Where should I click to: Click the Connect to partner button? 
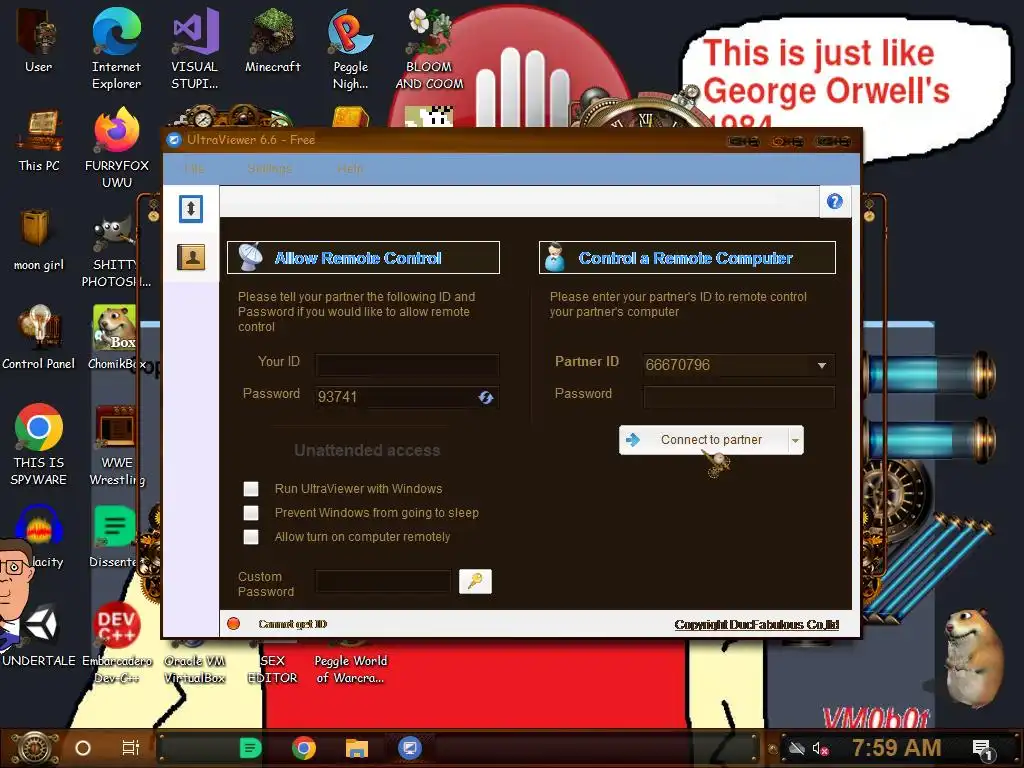704,440
